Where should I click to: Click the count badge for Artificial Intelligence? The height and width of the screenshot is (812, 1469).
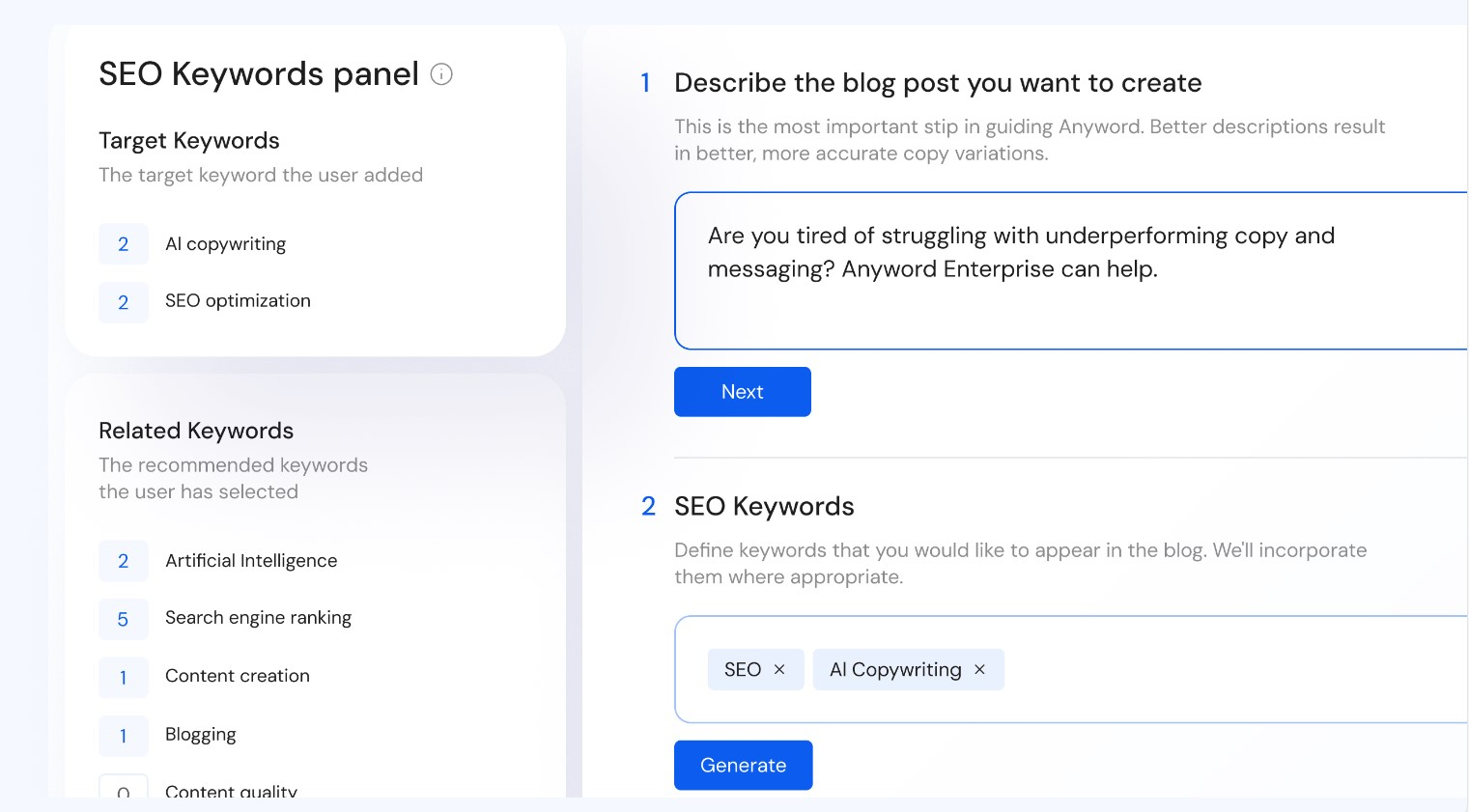(124, 561)
